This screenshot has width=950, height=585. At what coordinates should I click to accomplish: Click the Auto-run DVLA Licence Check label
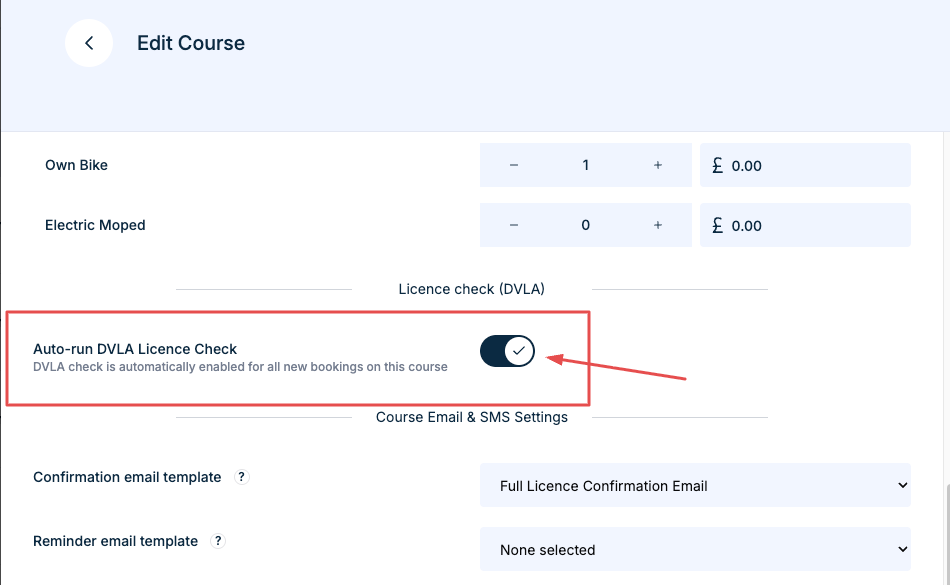pos(135,348)
